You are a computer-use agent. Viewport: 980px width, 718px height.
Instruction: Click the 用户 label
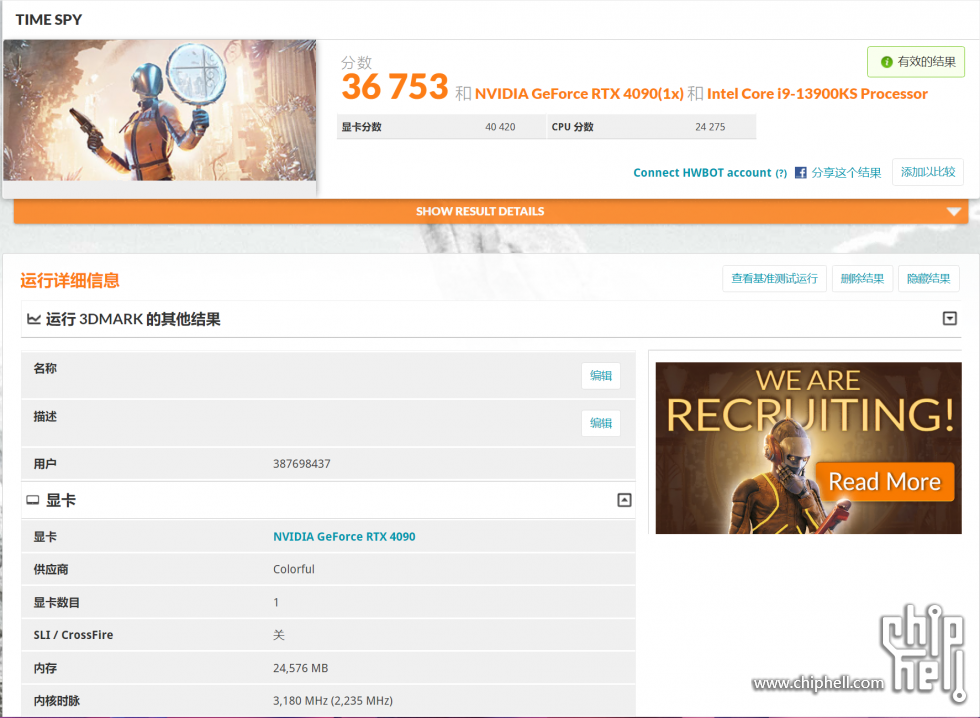coord(45,464)
